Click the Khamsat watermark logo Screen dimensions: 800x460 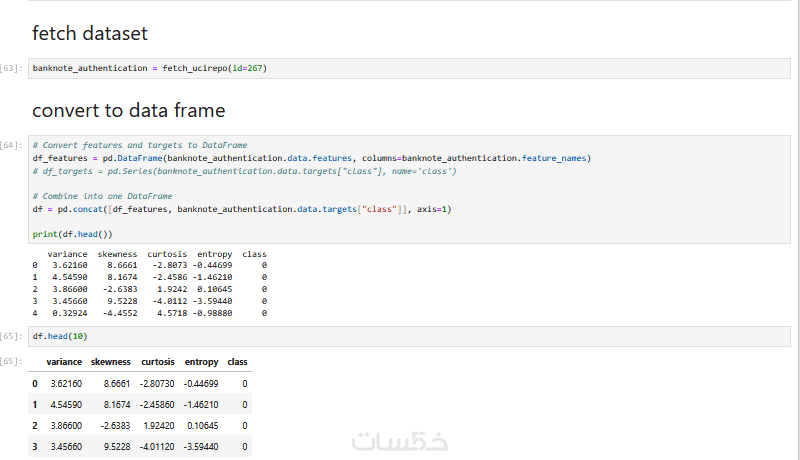pos(399,442)
